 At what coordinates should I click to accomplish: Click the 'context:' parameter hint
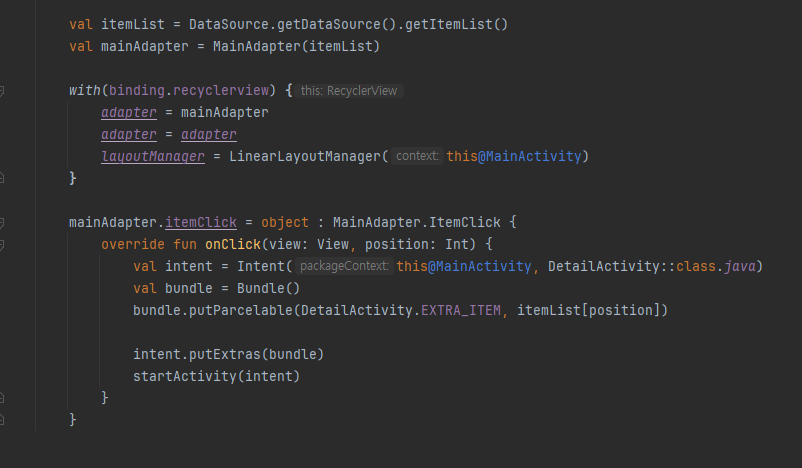(417, 156)
